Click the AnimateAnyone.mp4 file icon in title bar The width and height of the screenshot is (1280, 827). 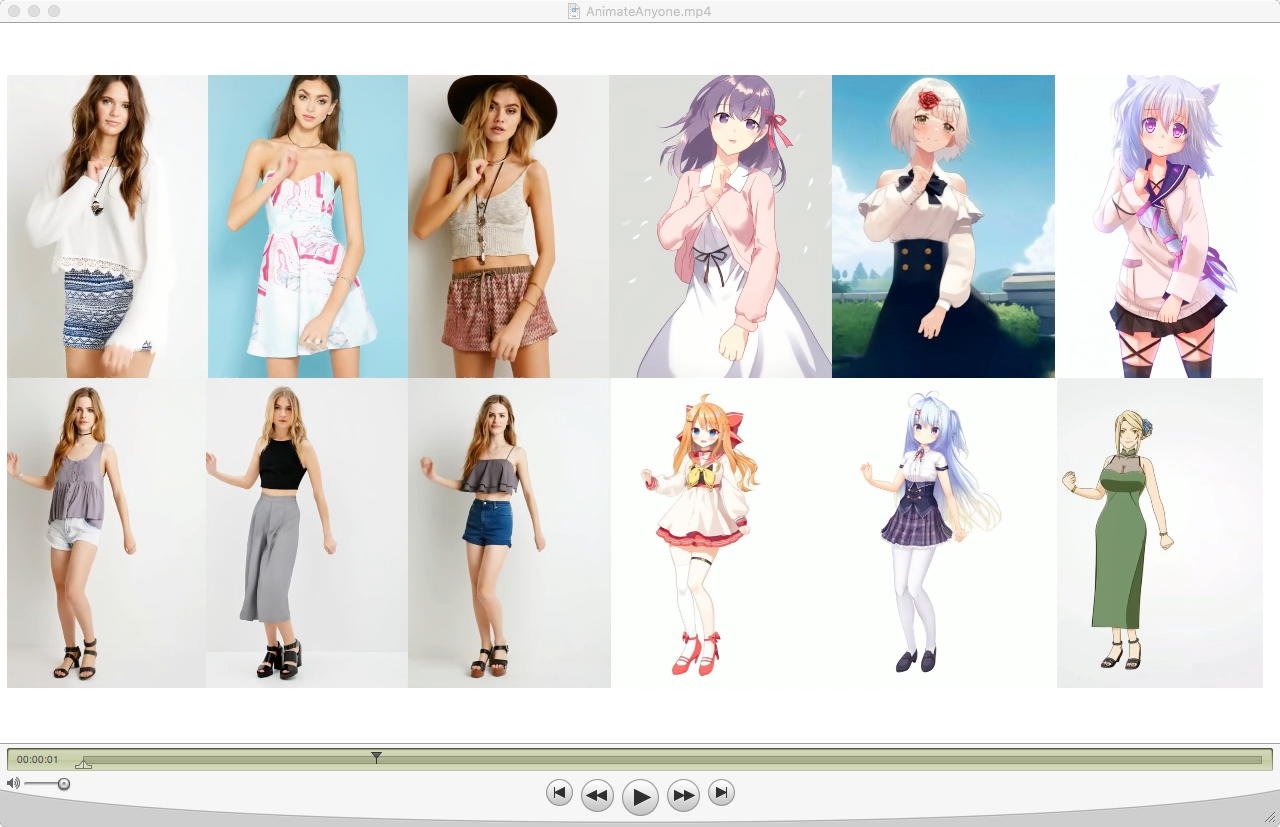(574, 11)
